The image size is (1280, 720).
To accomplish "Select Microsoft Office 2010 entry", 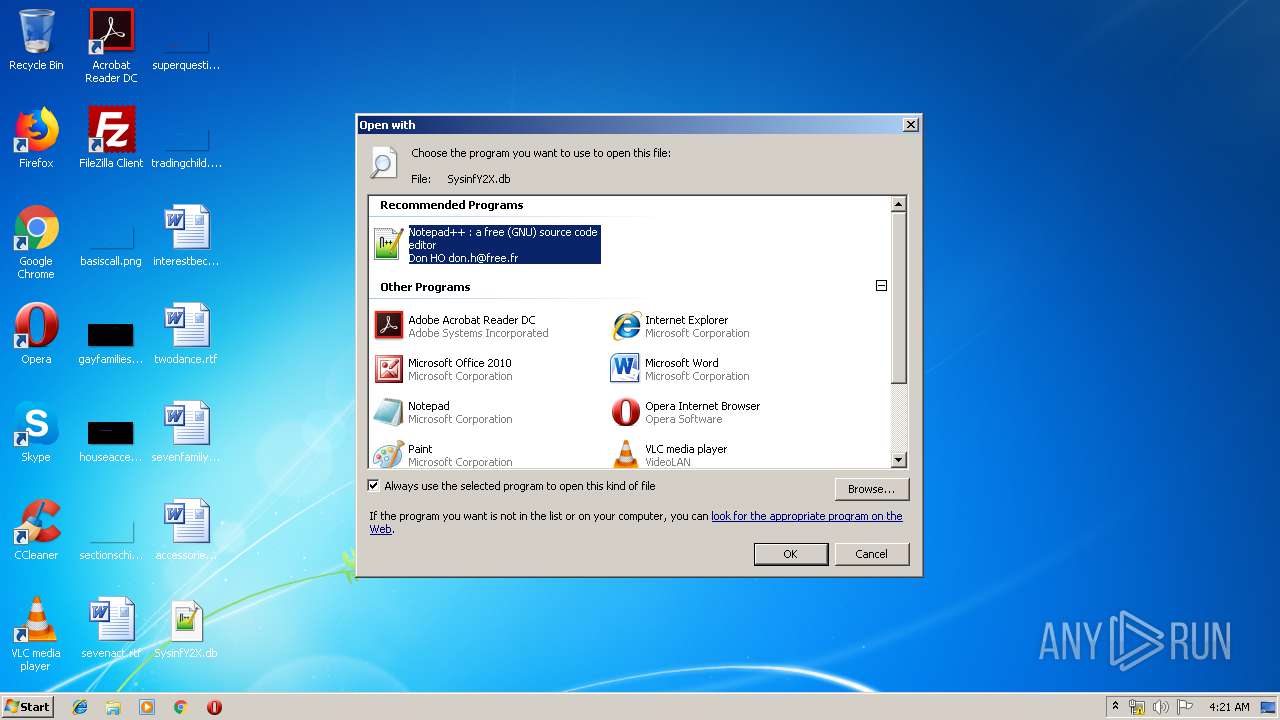I will tap(444, 369).
